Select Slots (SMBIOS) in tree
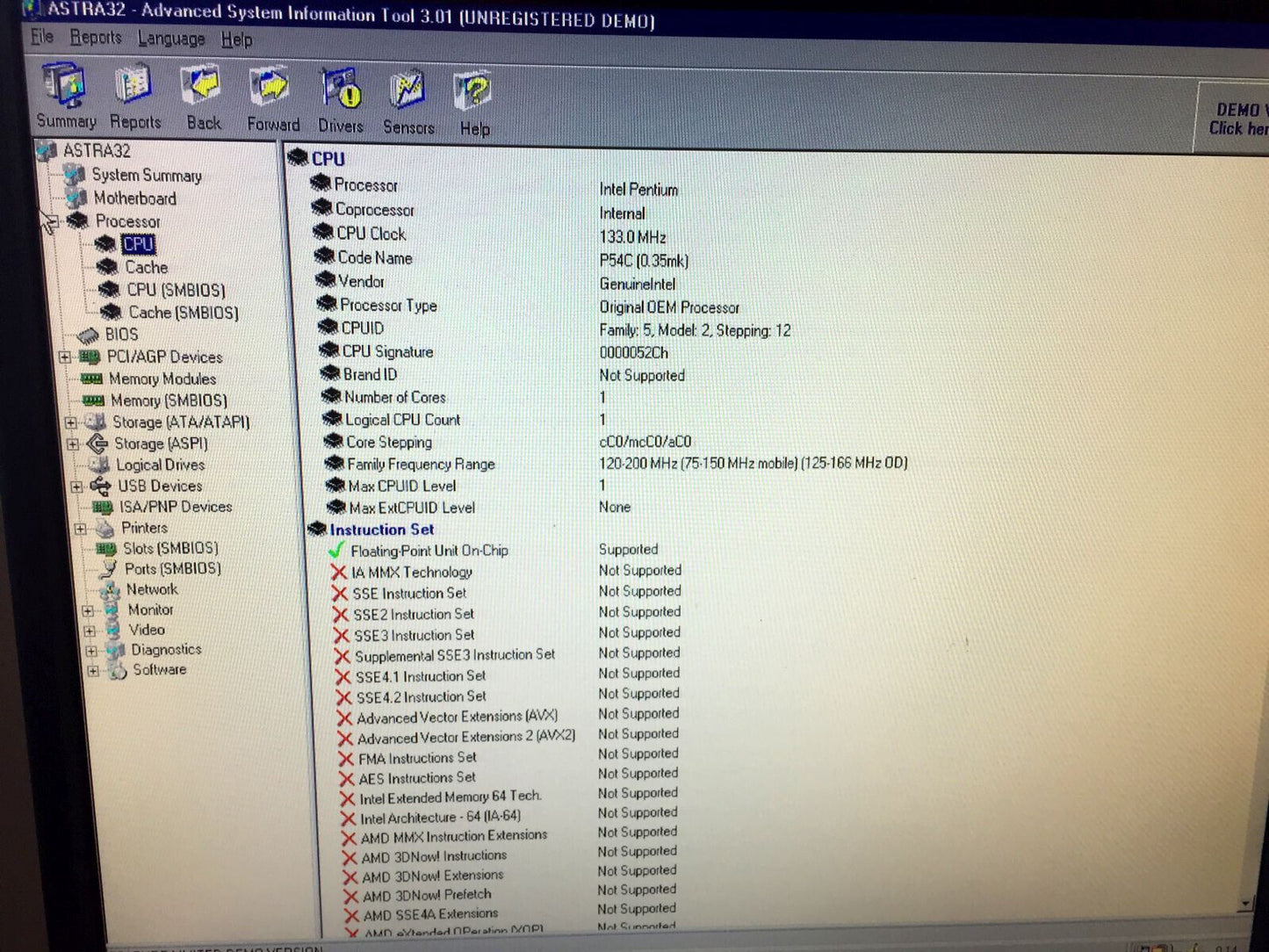This screenshot has height=952, width=1269. coord(170,548)
